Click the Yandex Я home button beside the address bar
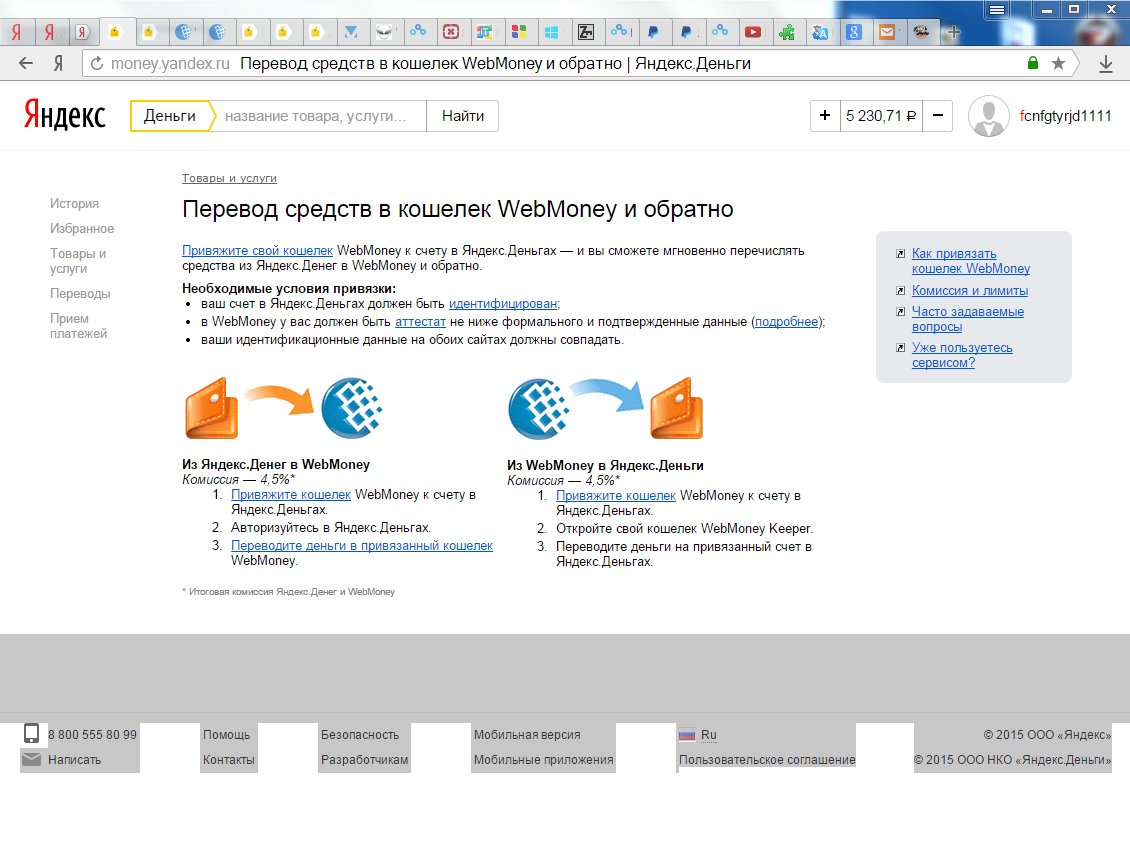 pyautogui.click(x=58, y=63)
